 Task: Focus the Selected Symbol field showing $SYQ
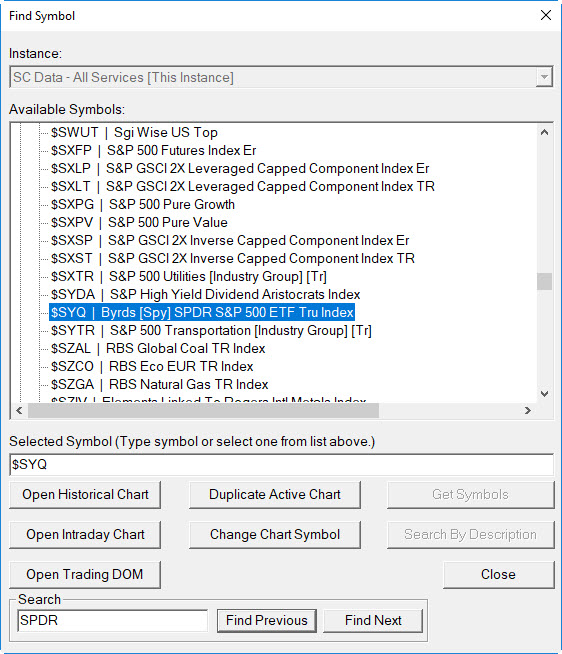point(281,465)
